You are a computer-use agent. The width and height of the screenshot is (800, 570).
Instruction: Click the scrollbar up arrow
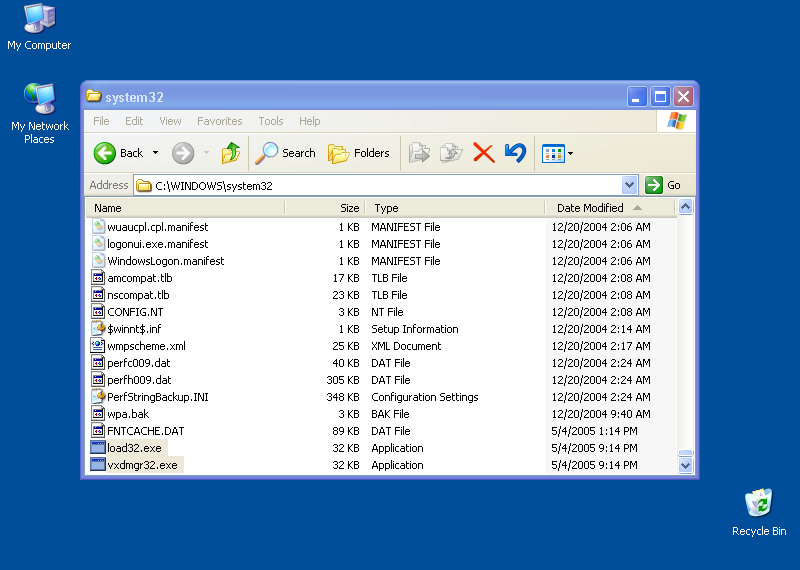coord(685,207)
